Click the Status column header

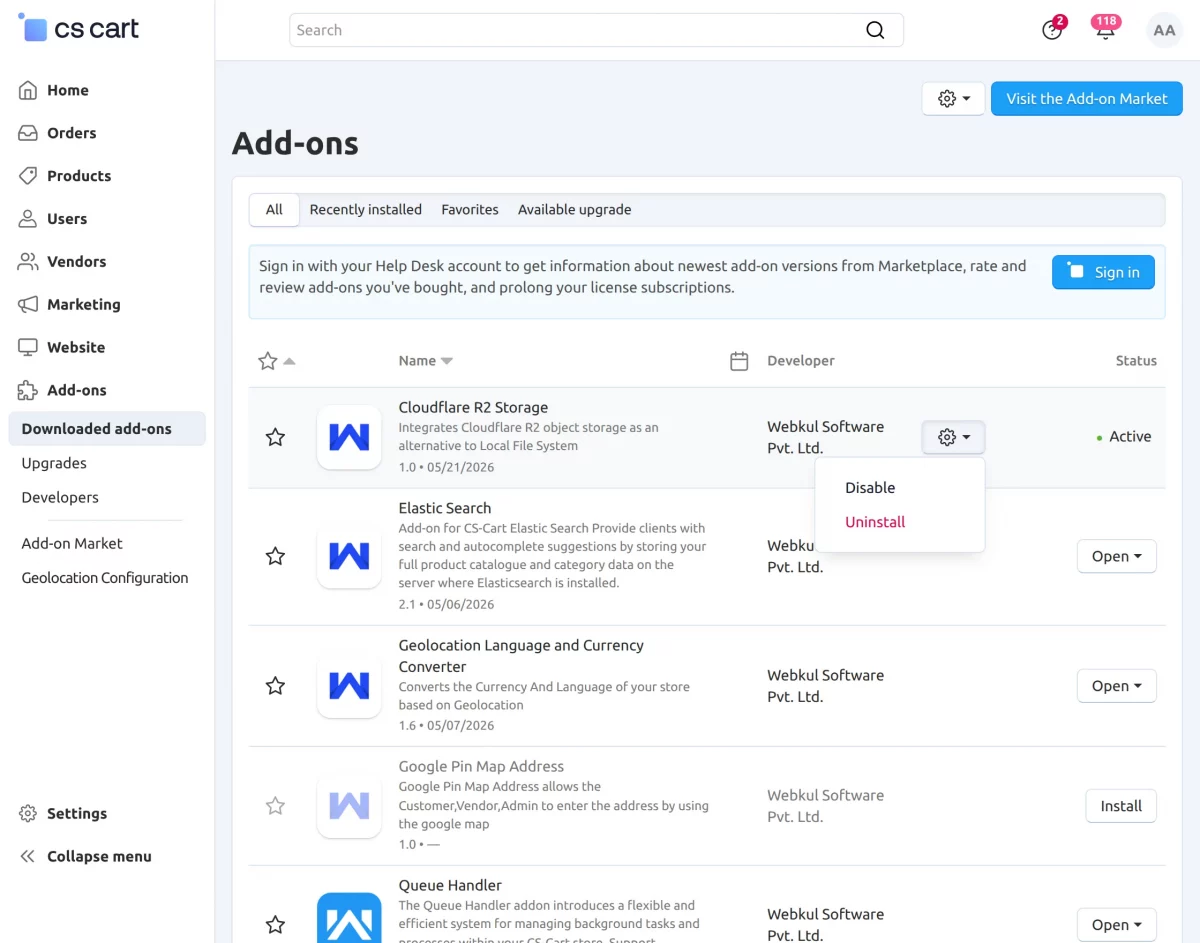point(1136,361)
